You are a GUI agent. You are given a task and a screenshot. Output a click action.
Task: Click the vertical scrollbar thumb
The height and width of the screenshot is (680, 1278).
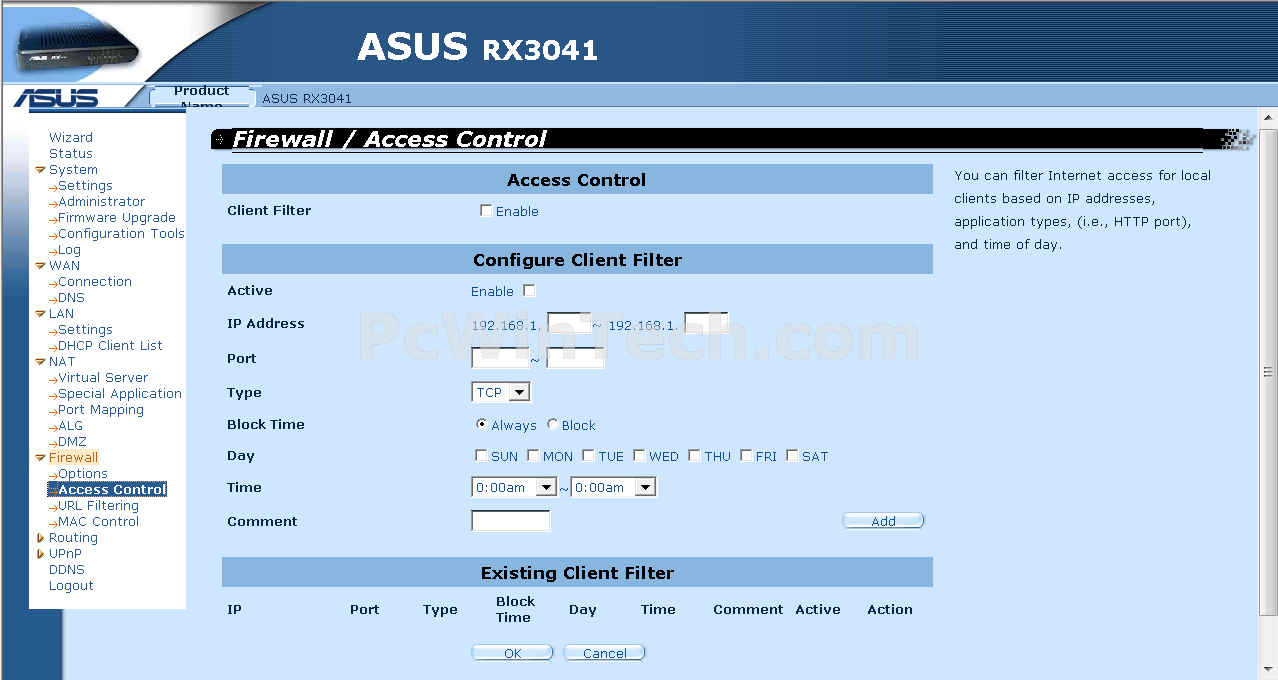[x=1268, y=372]
